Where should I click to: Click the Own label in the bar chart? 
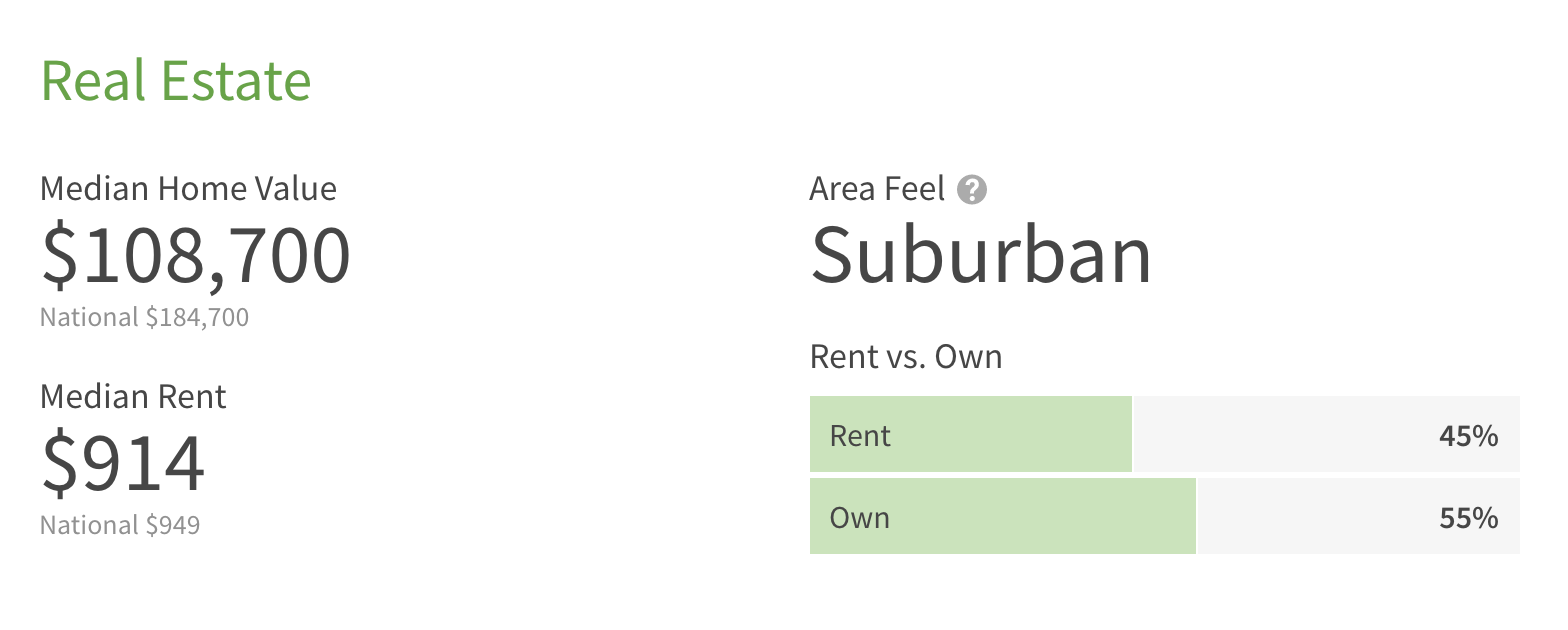tap(859, 518)
